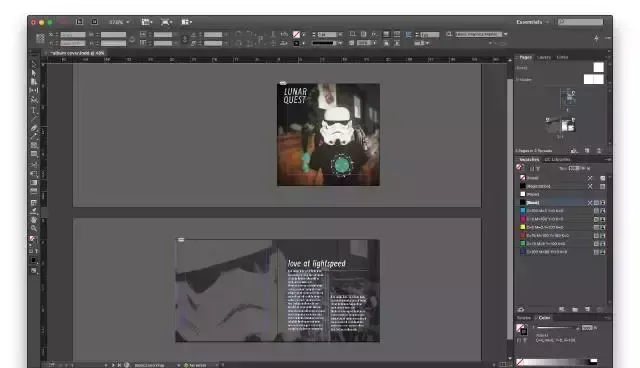Select the Rectangle Frame tool
Viewport: 640px width, 368px height.
point(34,145)
